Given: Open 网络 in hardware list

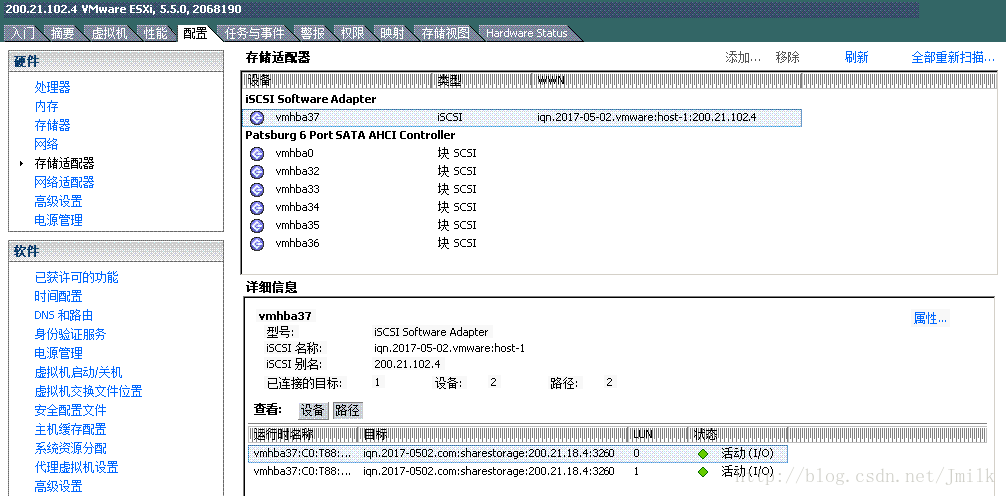Looking at the screenshot, I should 46,144.
